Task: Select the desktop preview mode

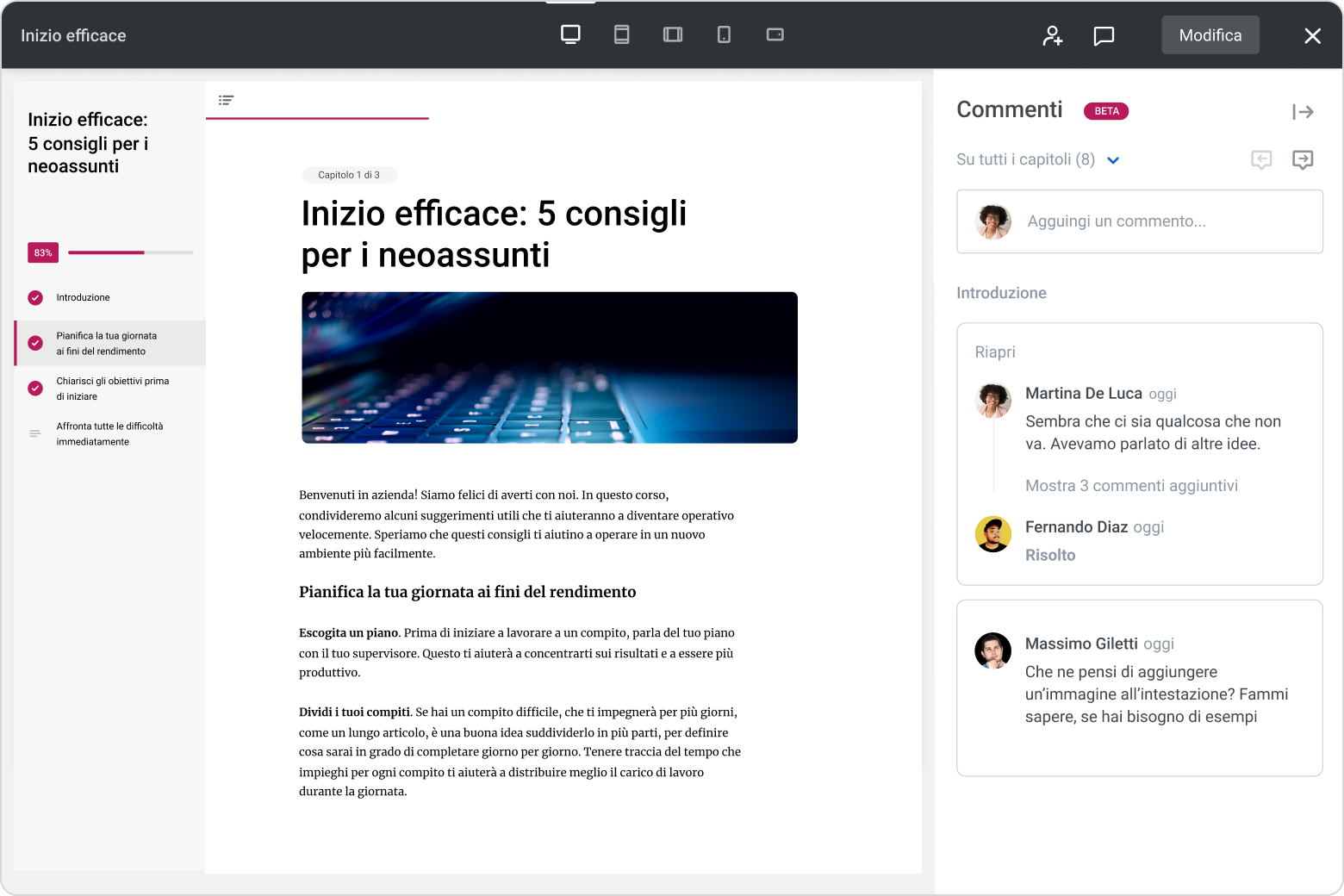Action: tap(569, 34)
